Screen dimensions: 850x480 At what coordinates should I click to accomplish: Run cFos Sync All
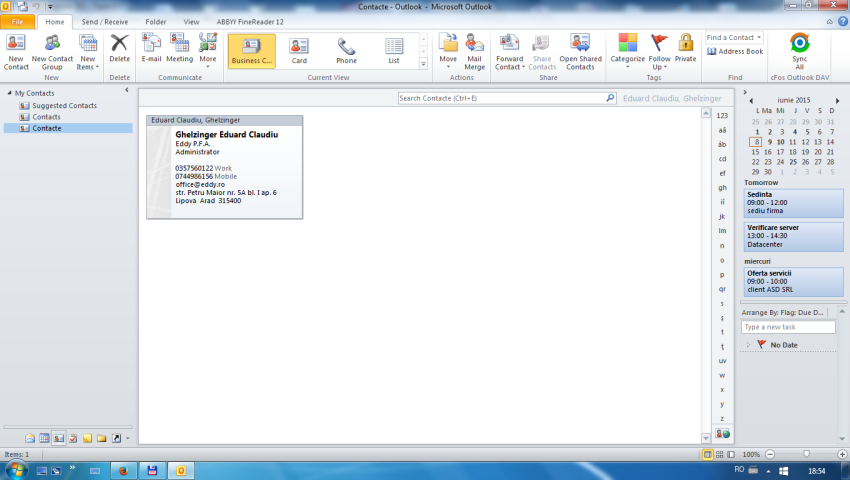(800, 52)
